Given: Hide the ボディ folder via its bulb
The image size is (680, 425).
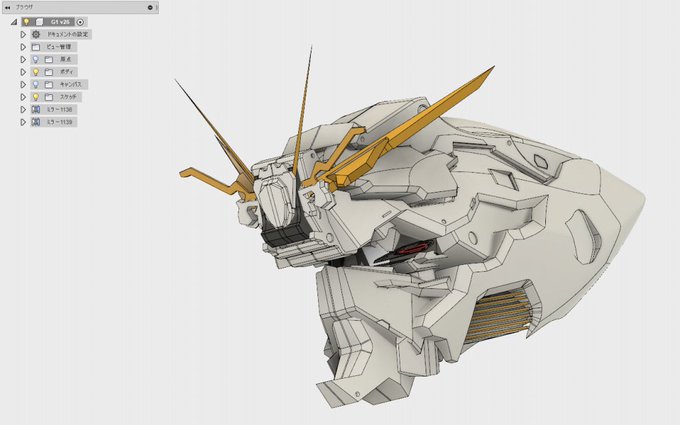Looking at the screenshot, I should point(36,72).
